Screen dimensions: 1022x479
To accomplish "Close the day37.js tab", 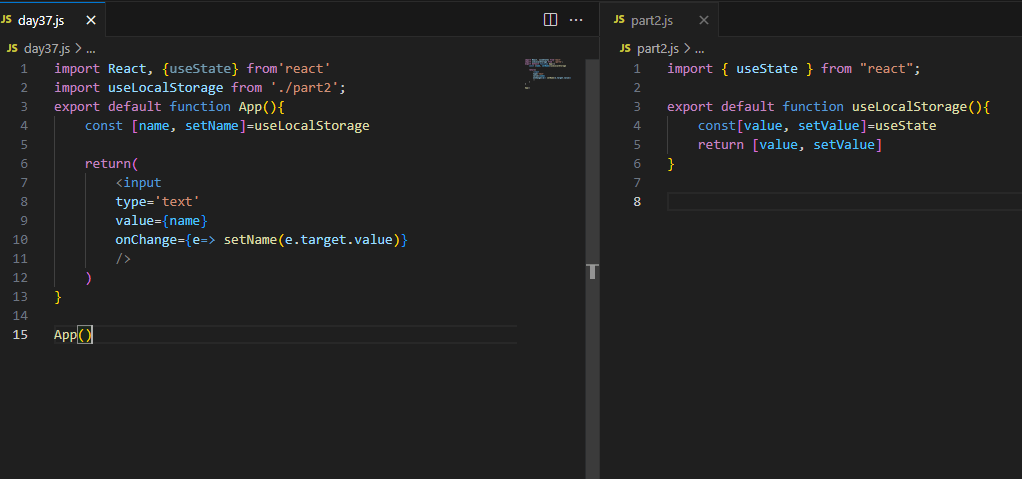I will point(91,20).
